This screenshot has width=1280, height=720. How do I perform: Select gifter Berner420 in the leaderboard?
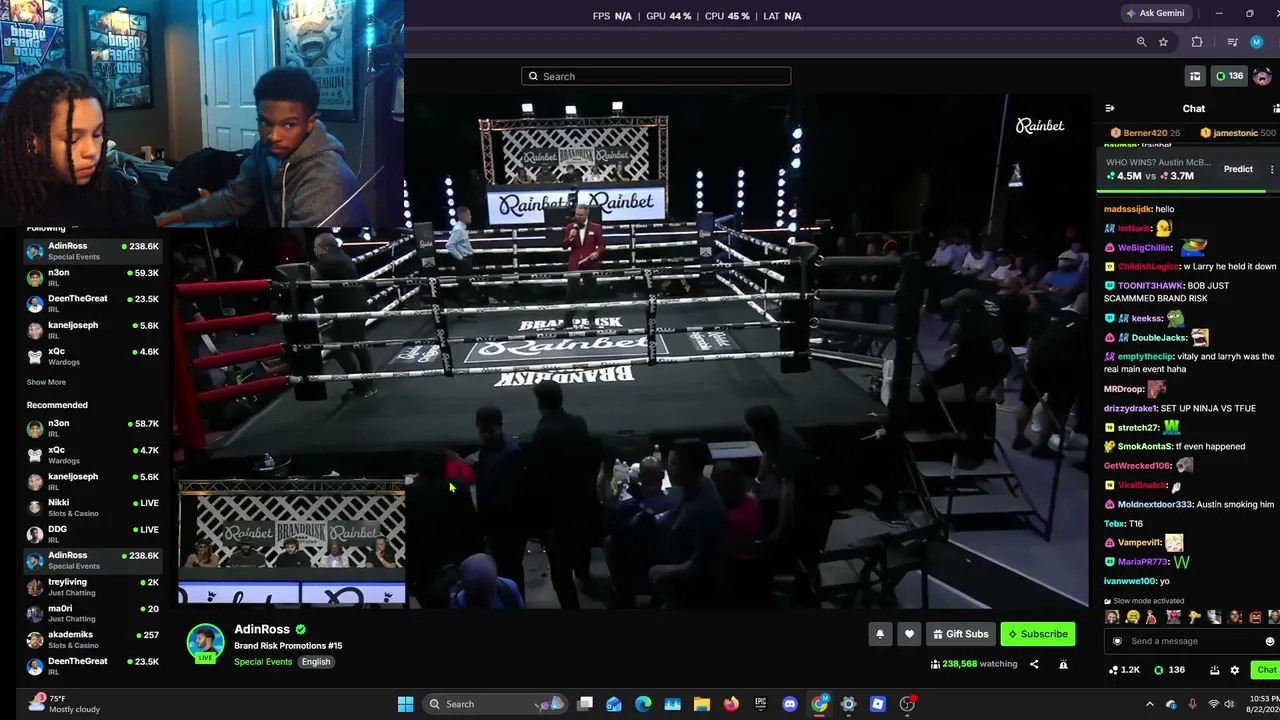pos(1145,133)
